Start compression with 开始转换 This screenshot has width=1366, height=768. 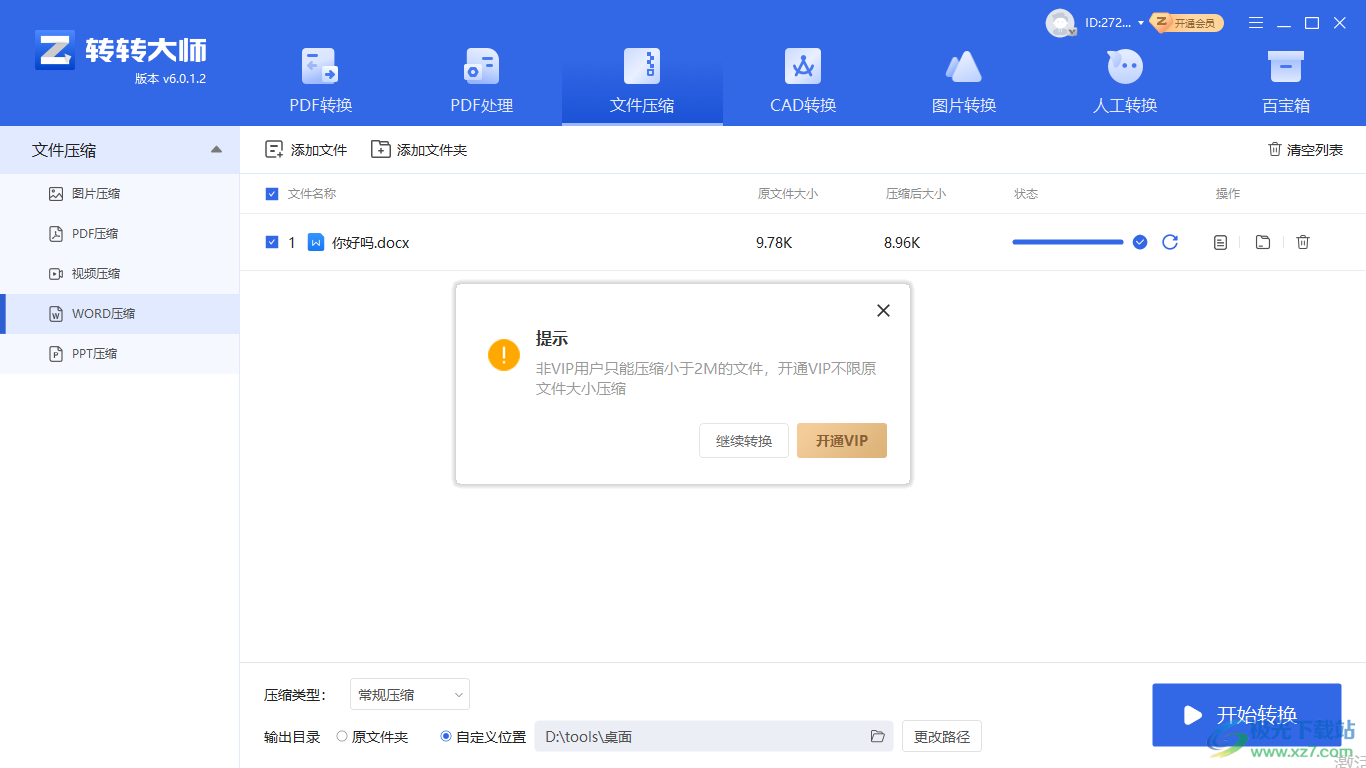point(1247,715)
